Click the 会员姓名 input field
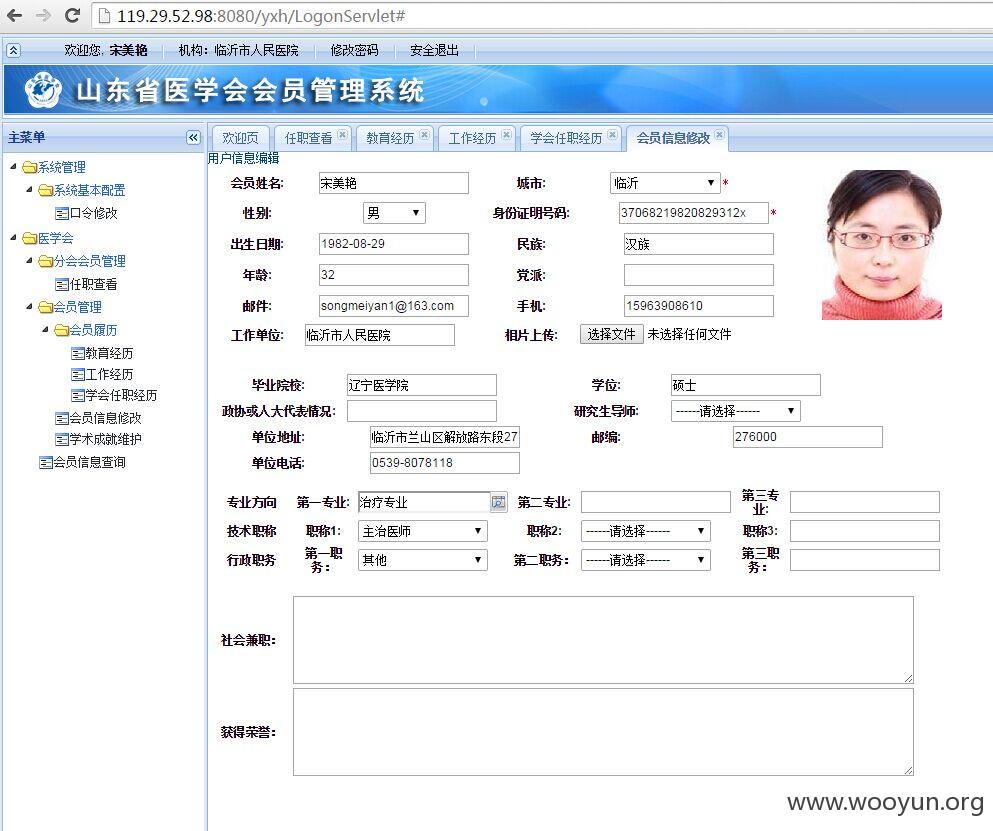Viewport: 993px width, 831px height. [393, 183]
